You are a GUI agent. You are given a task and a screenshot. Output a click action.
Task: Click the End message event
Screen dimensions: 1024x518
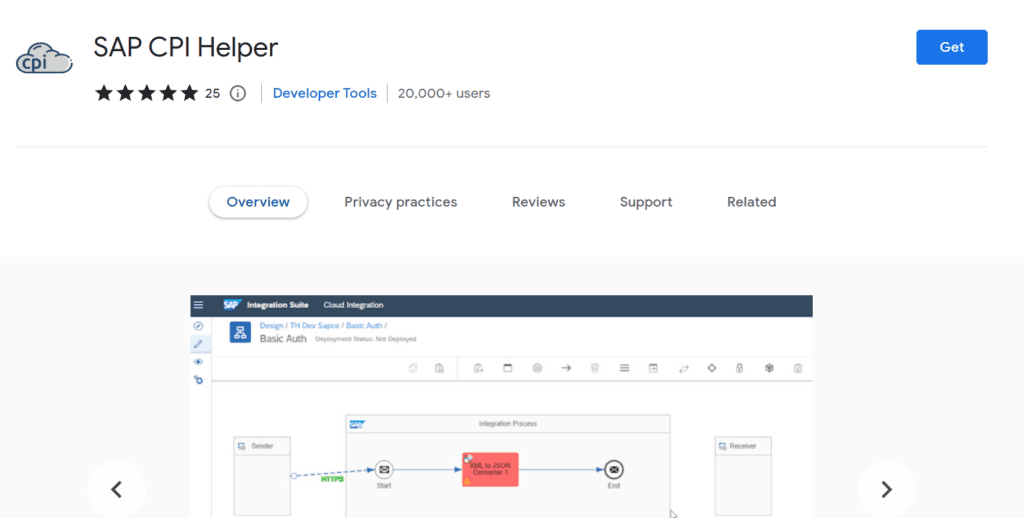coord(613,470)
